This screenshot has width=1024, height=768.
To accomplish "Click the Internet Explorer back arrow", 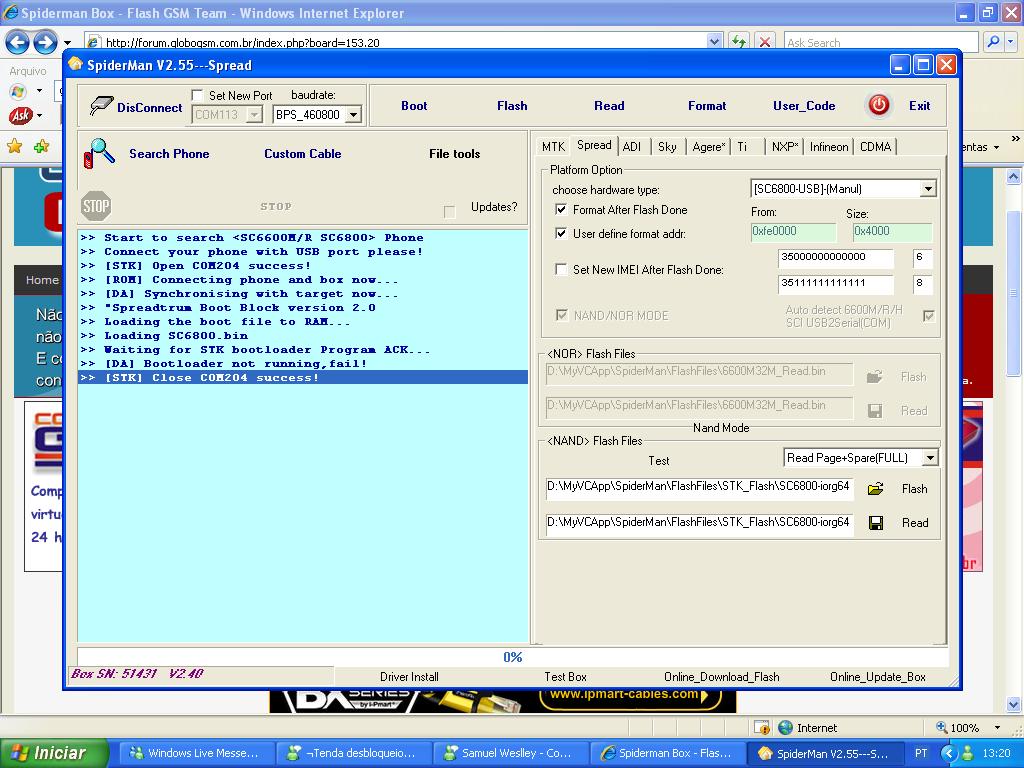I will pos(18,43).
